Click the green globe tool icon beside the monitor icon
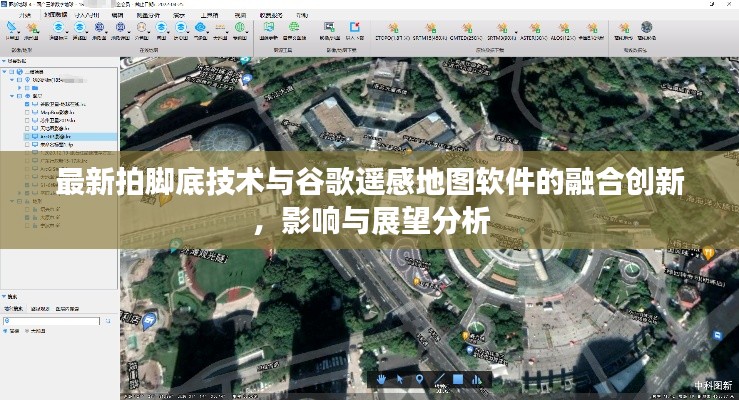 coord(294,27)
